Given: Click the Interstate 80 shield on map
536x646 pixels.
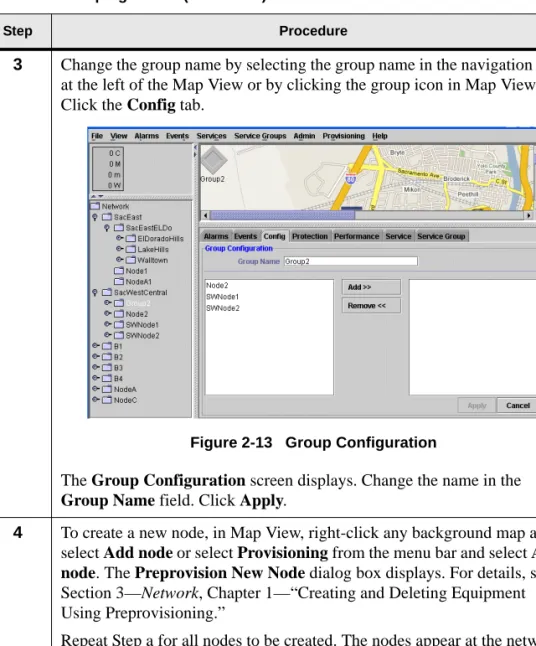Looking at the screenshot, I should point(351,179).
